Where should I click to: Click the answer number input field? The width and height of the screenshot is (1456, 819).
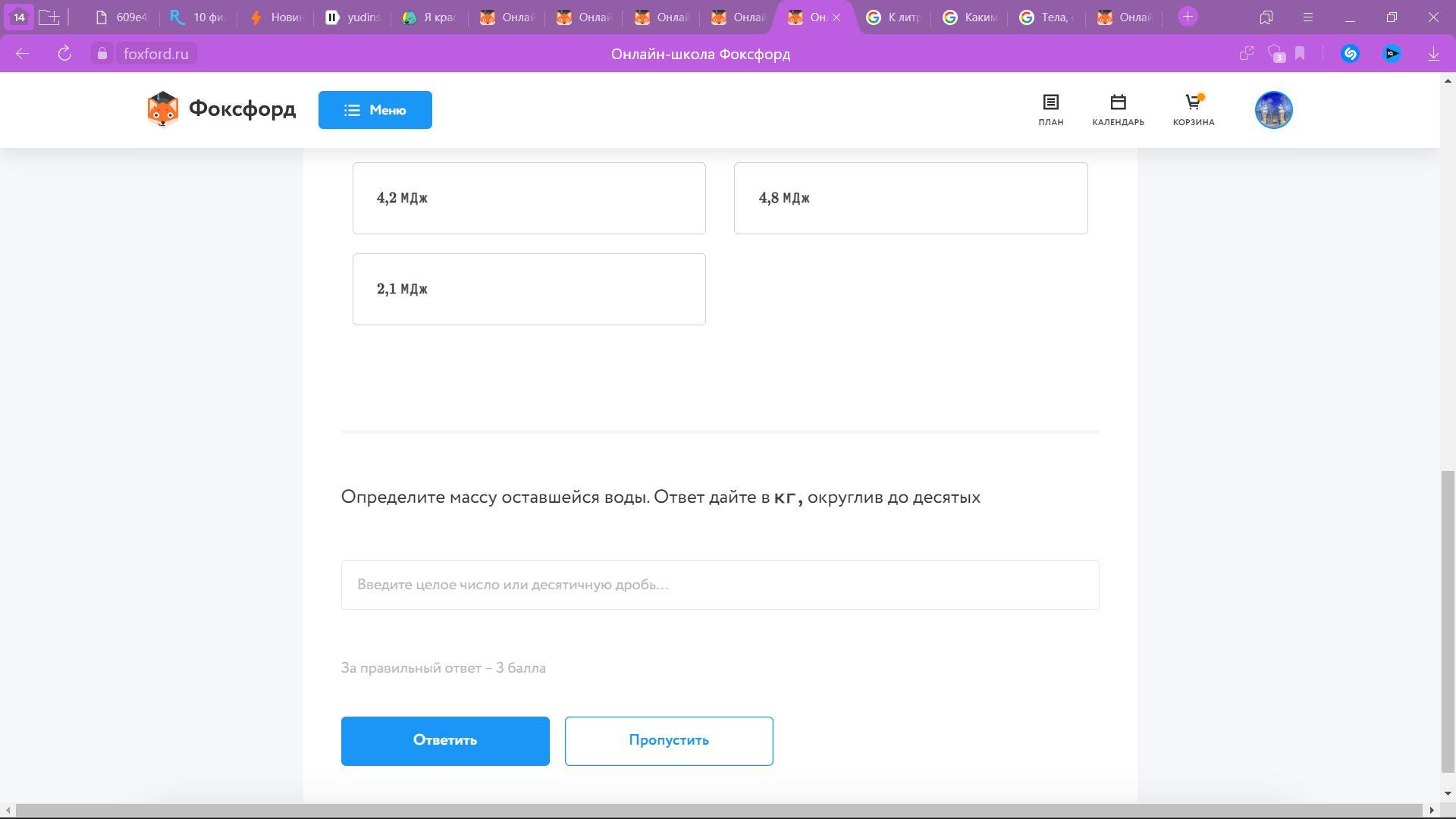coord(719,585)
